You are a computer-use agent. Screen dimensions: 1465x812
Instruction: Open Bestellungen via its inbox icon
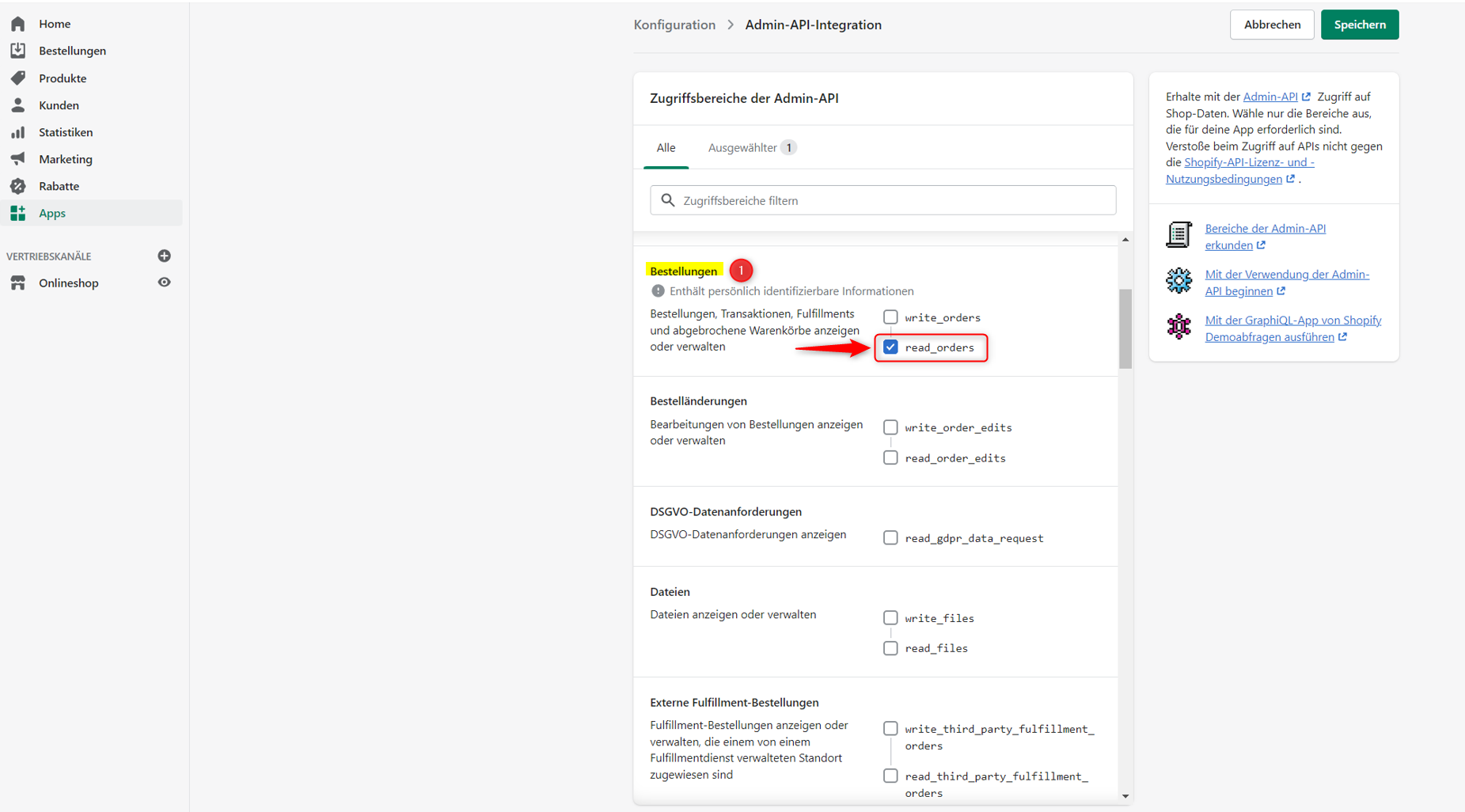18,51
